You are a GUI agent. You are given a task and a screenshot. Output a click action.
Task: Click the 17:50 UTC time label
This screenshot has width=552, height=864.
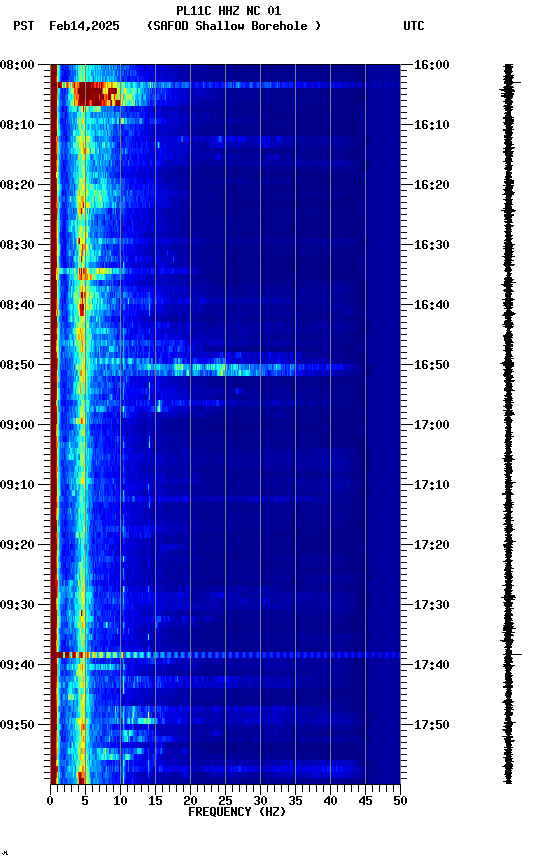click(x=432, y=725)
